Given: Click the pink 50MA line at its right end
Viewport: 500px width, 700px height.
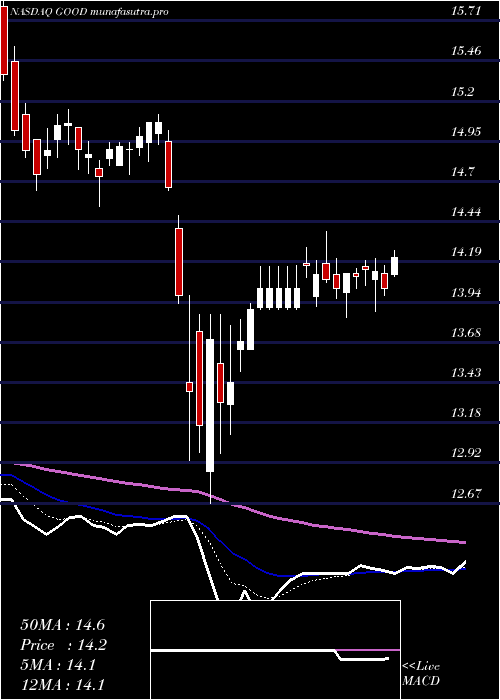Looking at the screenshot, I should click(x=462, y=542).
